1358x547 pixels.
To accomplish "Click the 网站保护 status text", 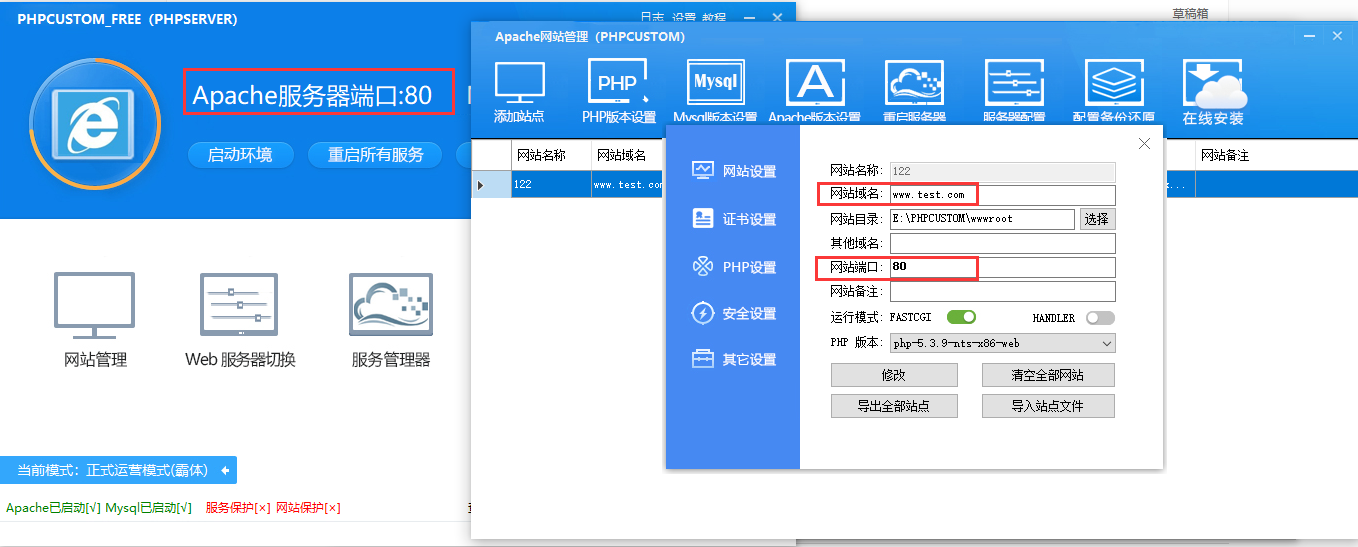I will coord(308,508).
